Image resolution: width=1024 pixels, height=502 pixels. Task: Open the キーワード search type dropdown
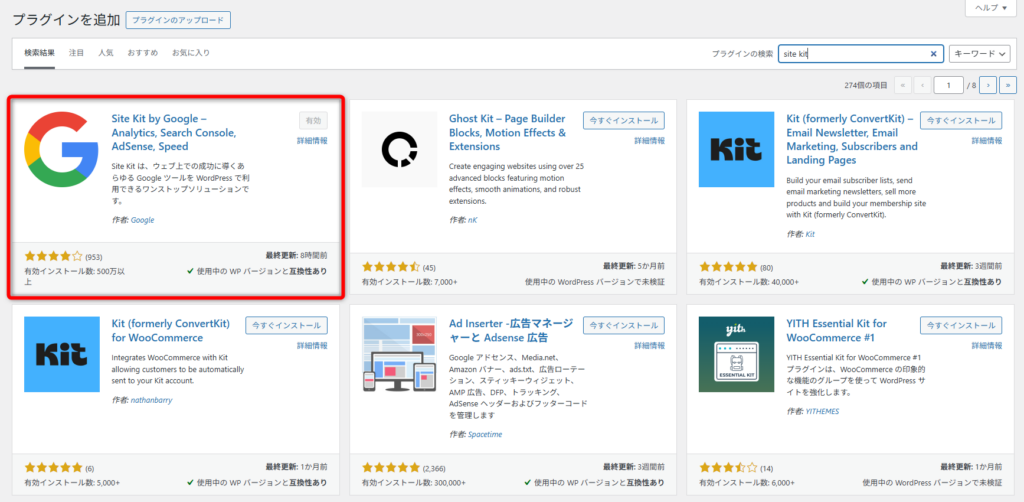[x=980, y=54]
